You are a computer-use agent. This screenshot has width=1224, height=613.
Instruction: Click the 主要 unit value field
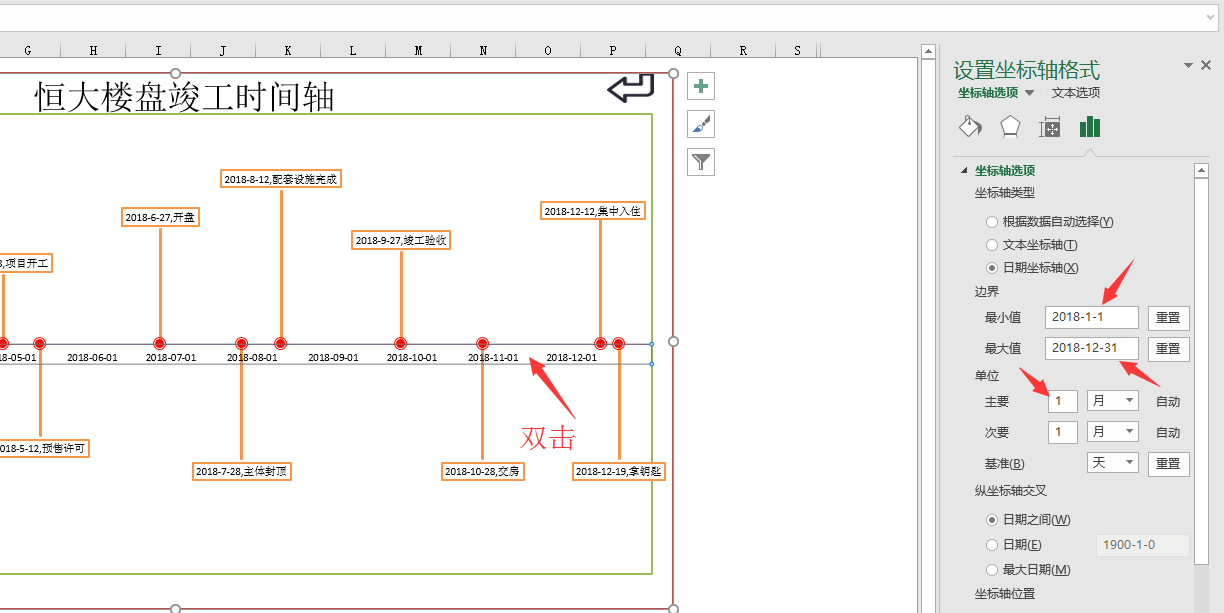coord(1062,401)
